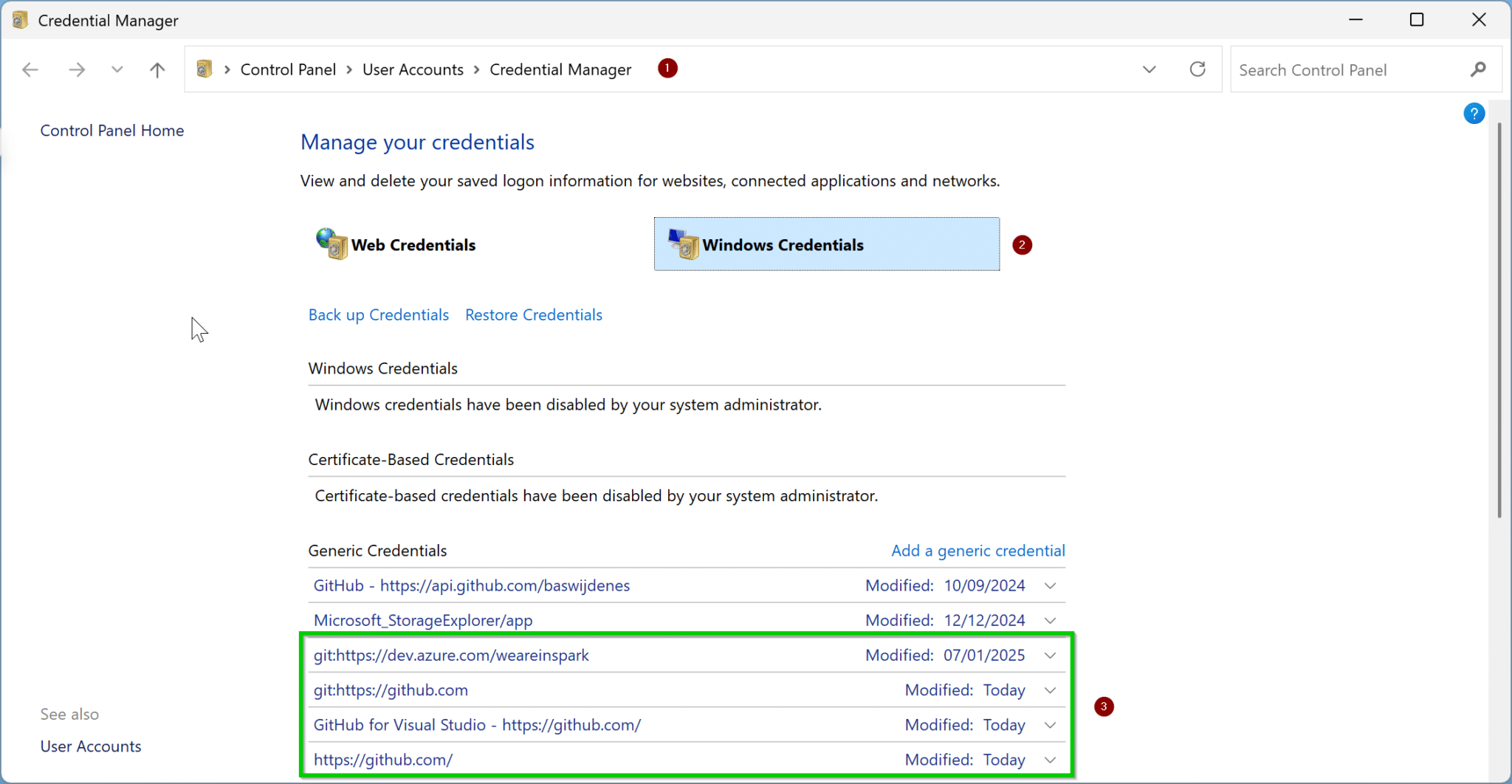Viewport: 1512px width, 784px height.
Task: Open the address bar recent locations dropdown
Action: [x=1149, y=69]
